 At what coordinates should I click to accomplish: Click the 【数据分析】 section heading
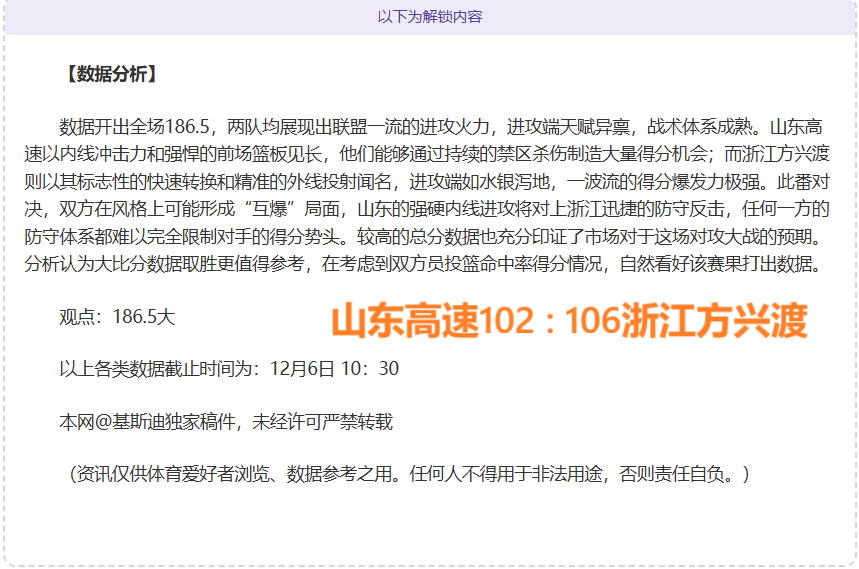pyautogui.click(x=109, y=74)
